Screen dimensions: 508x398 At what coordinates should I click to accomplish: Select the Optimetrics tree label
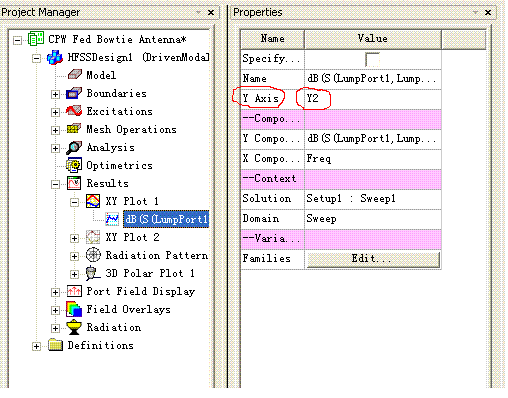click(x=119, y=166)
